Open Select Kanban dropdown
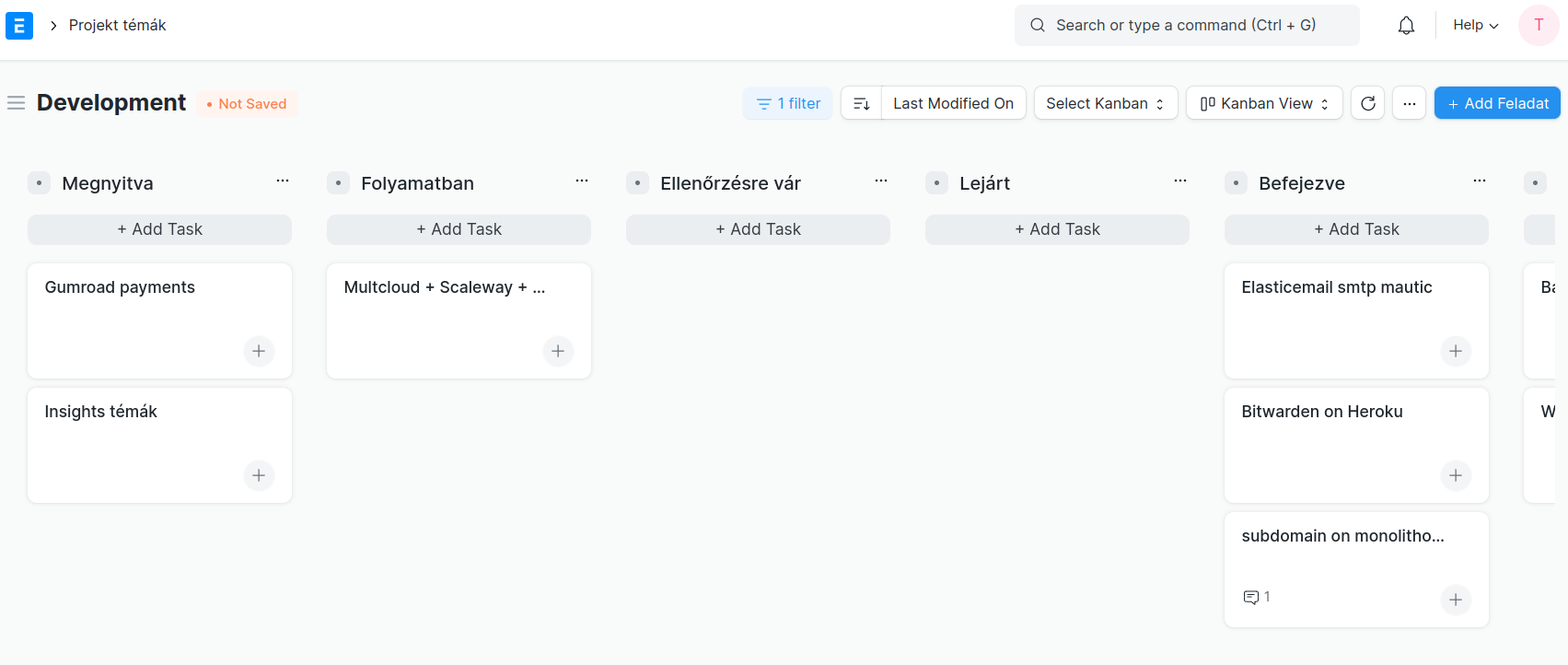The image size is (1568, 665). 1105,103
